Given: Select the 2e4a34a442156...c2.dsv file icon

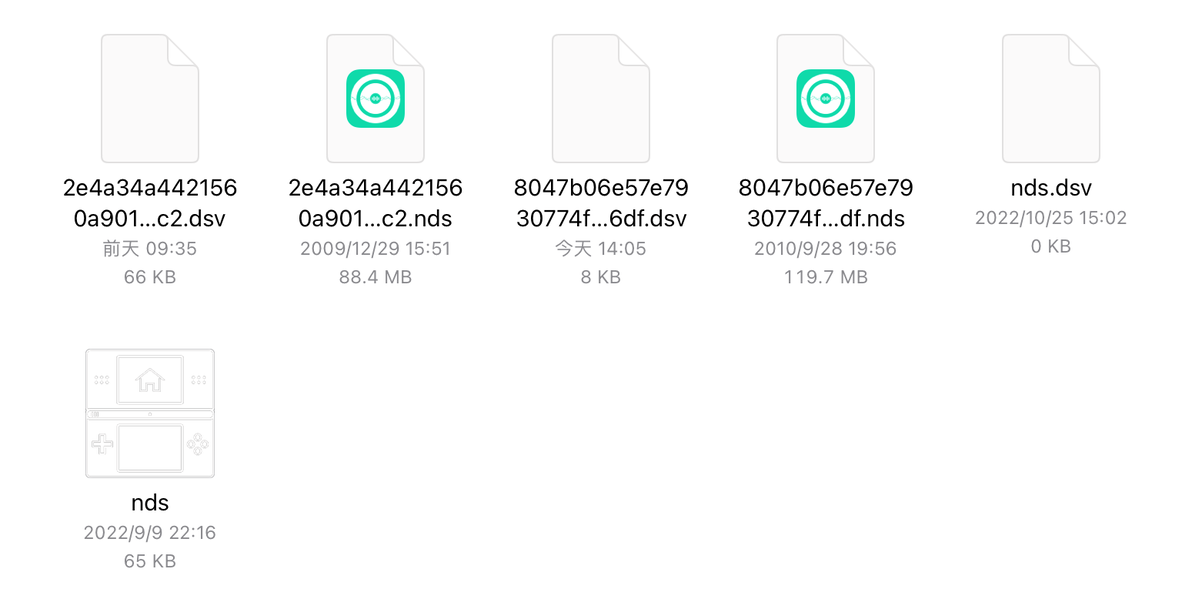Looking at the screenshot, I should [150, 98].
